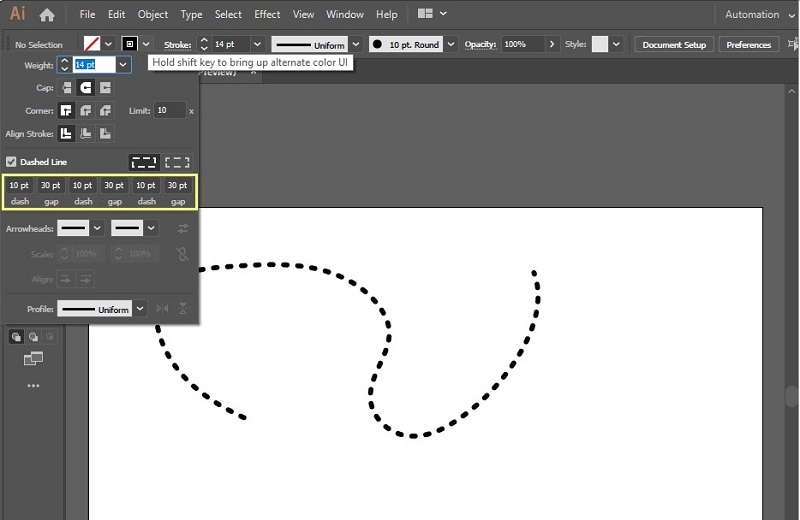This screenshot has width=800, height=520.
Task: Choose the Bevel Join corner icon
Action: click(105, 110)
